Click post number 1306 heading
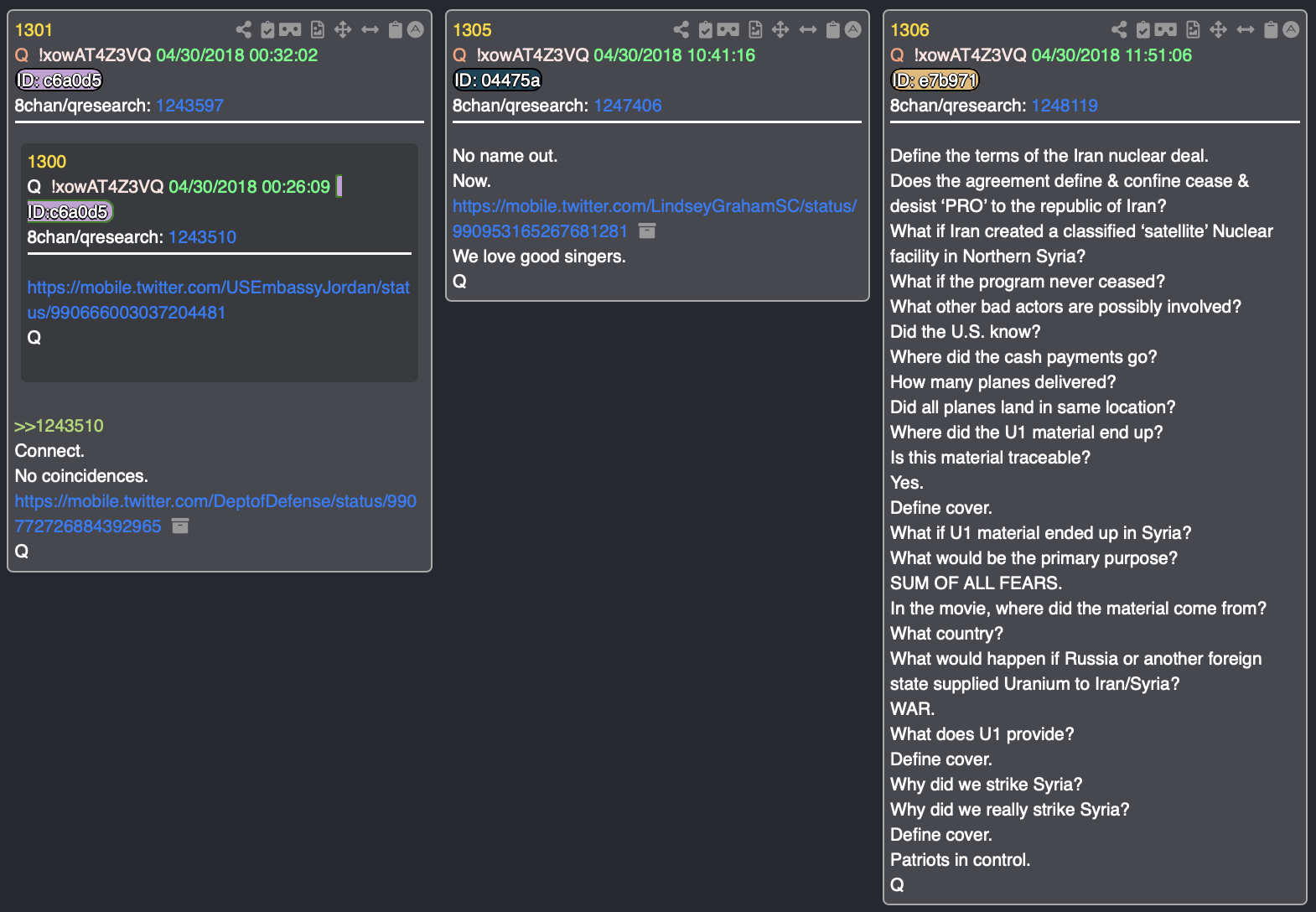This screenshot has width=1316, height=912. click(x=909, y=30)
